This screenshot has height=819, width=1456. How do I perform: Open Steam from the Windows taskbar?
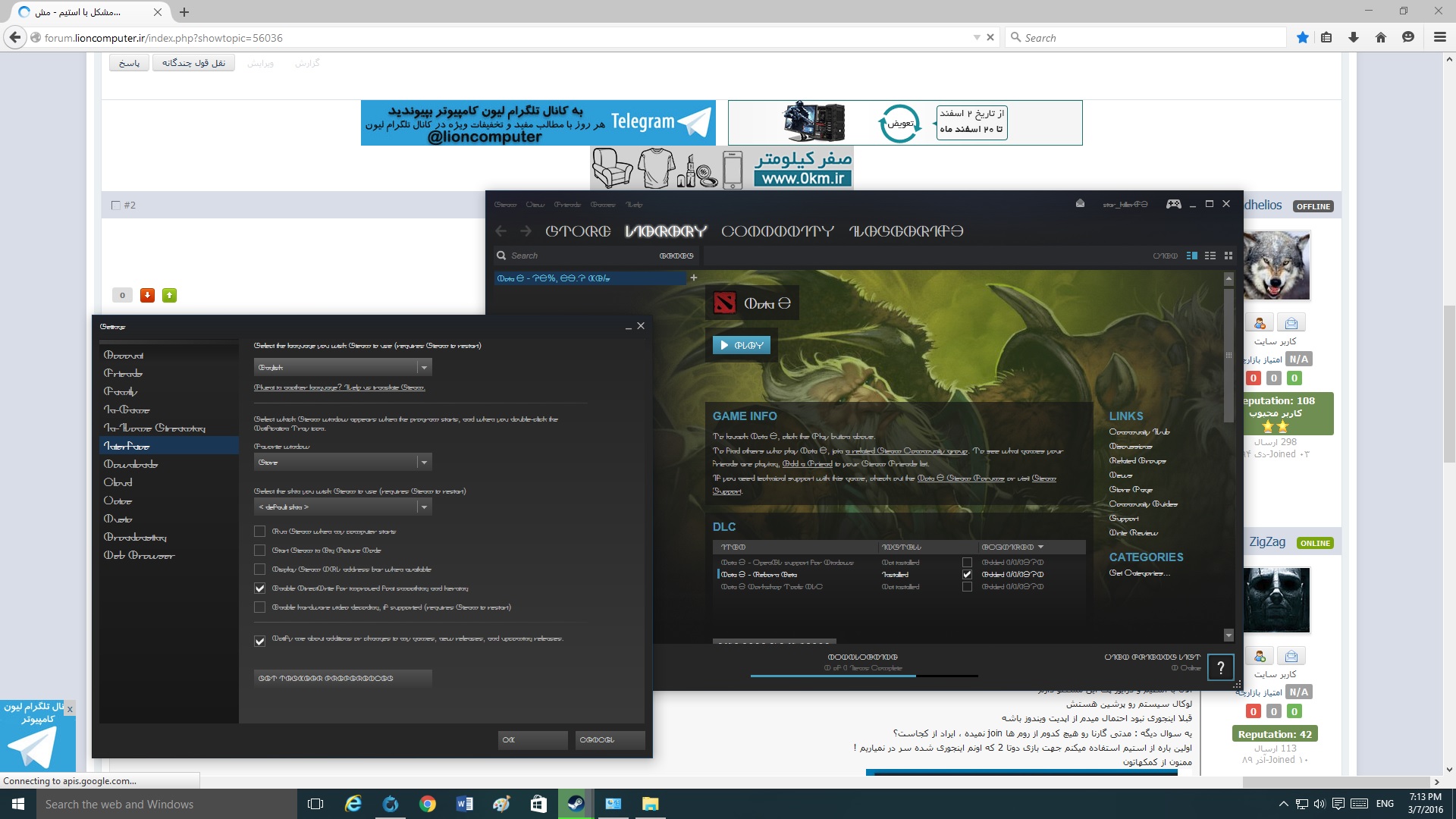coord(576,804)
